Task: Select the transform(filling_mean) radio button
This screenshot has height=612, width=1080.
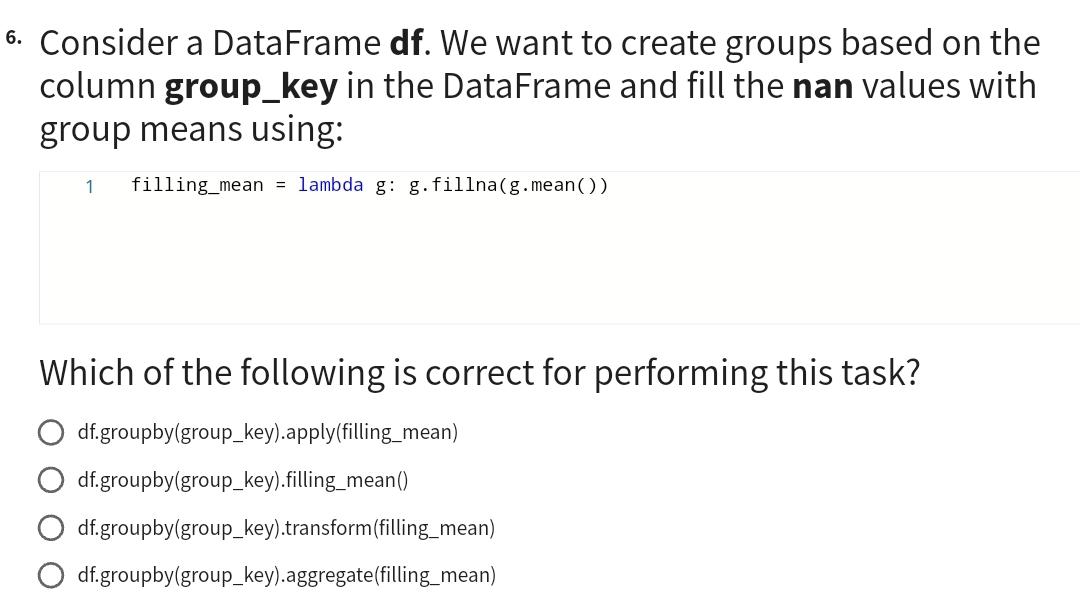Action: (51, 527)
